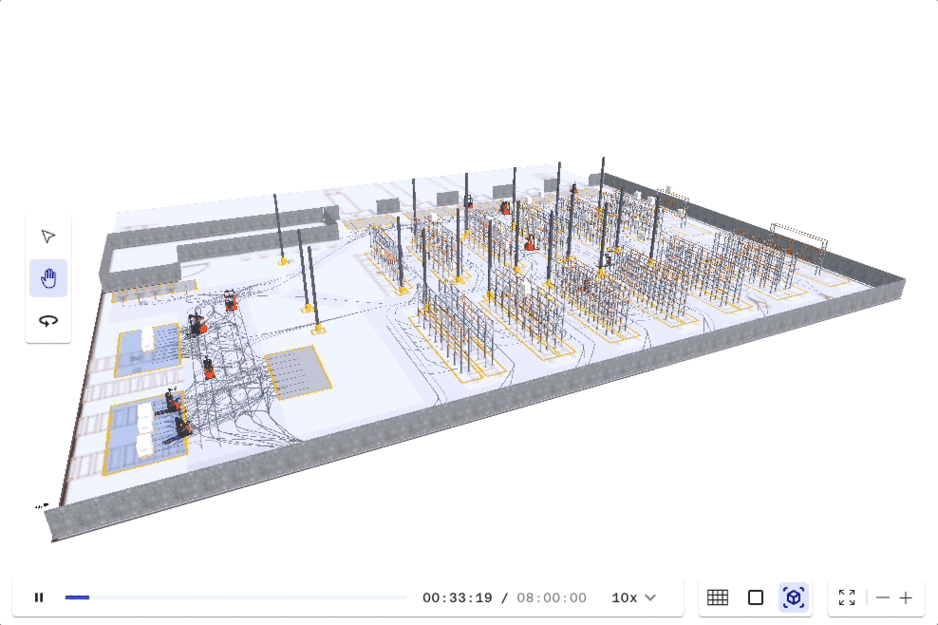938x625 pixels.
Task: Choose the orbit rotate view tool
Action: [48, 321]
